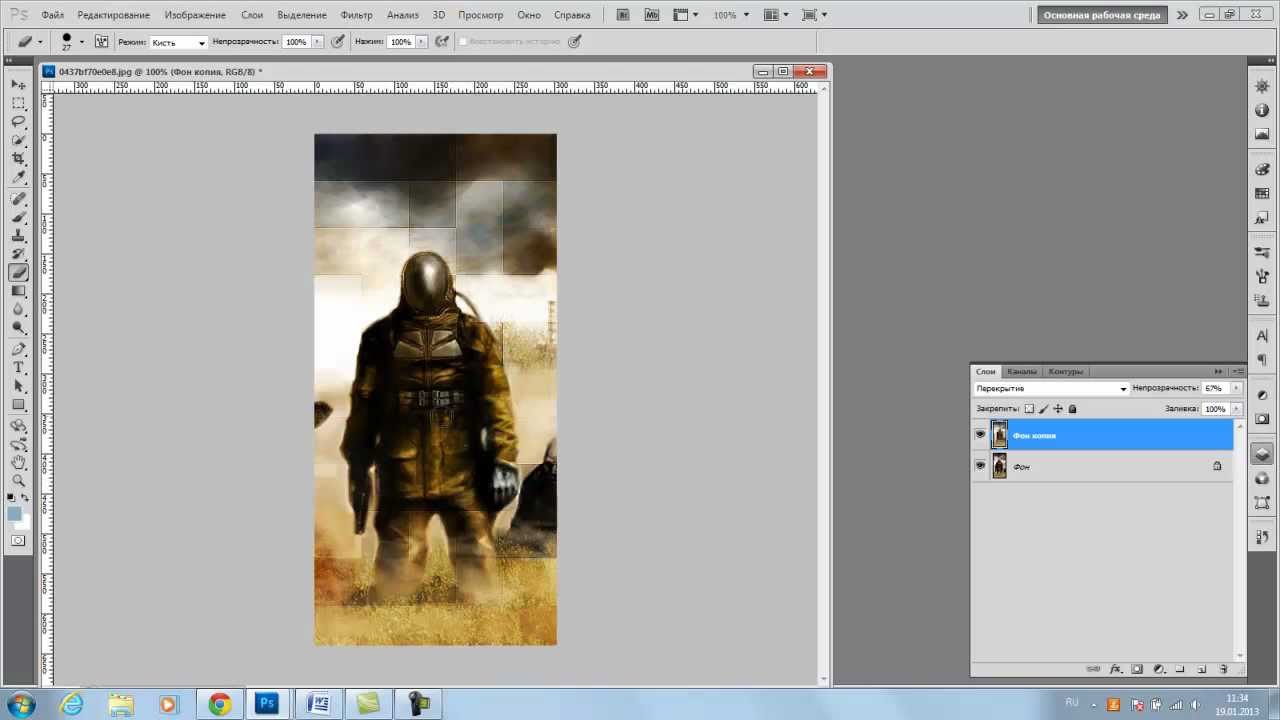Hide the Фон layer
Screen dimensions: 1280x720
coord(980,466)
